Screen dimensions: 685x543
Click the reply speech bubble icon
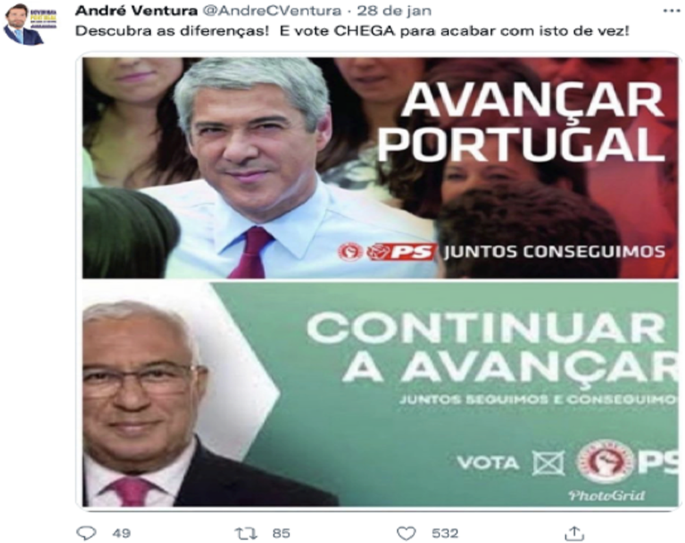point(86,533)
